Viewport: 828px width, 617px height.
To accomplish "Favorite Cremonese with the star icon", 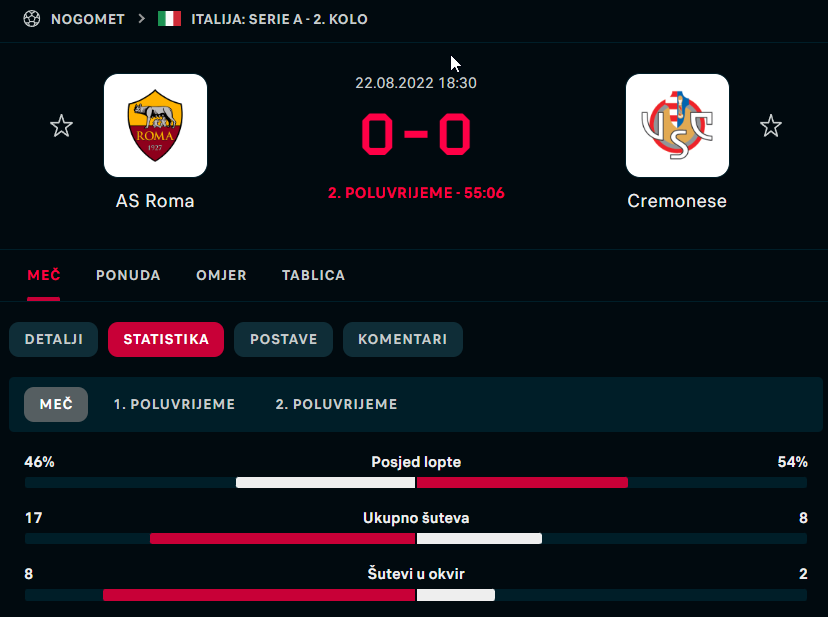I will 770,126.
